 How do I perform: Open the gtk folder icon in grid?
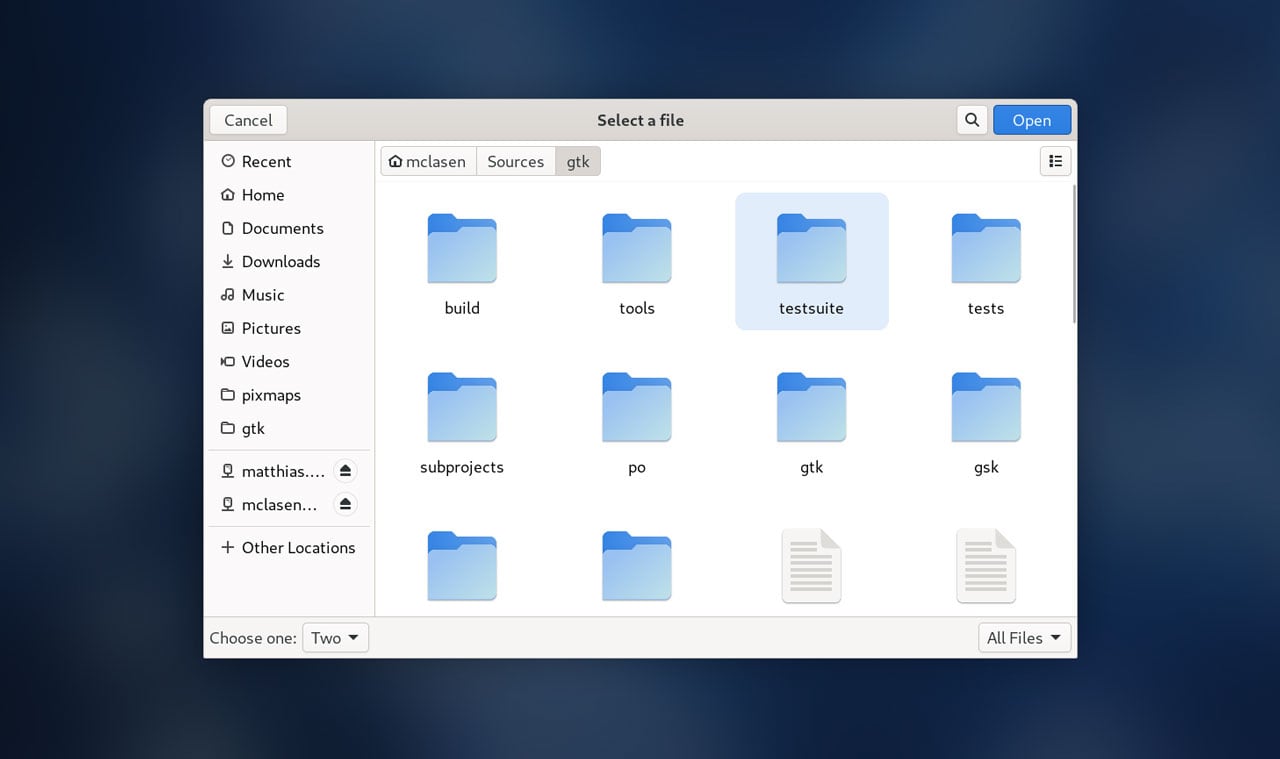coord(812,408)
